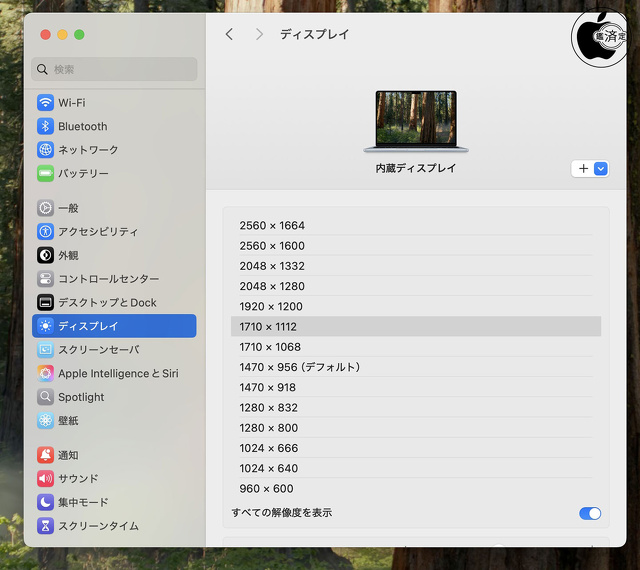Select the 一般 gear icon
Viewport: 640px width, 570px height.
pyautogui.click(x=45, y=208)
